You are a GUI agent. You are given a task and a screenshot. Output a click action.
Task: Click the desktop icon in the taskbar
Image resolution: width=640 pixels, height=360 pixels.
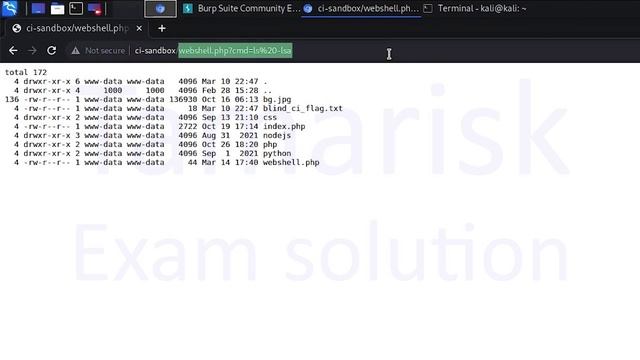[x=38, y=9]
